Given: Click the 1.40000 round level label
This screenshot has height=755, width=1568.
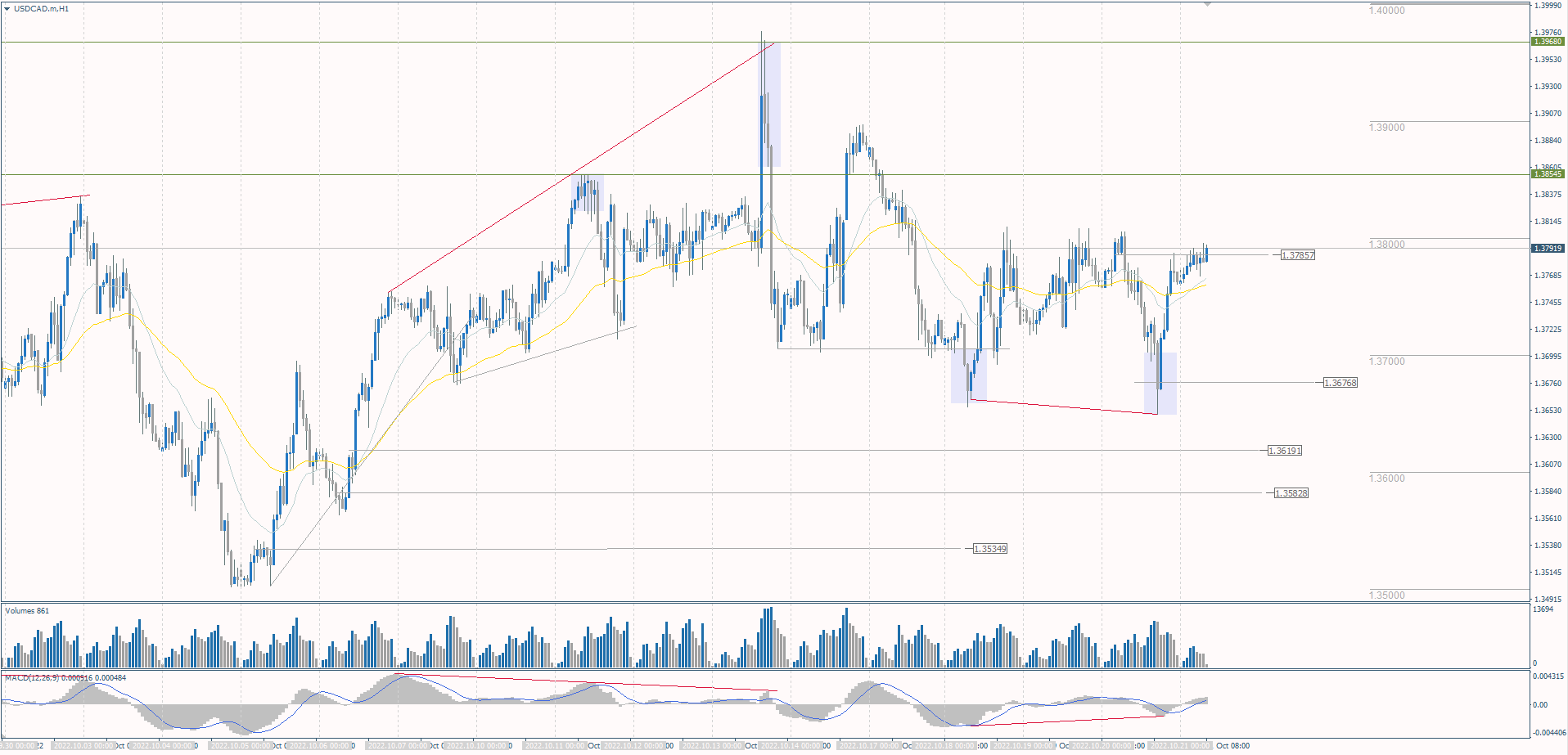Looking at the screenshot, I should (x=1387, y=11).
